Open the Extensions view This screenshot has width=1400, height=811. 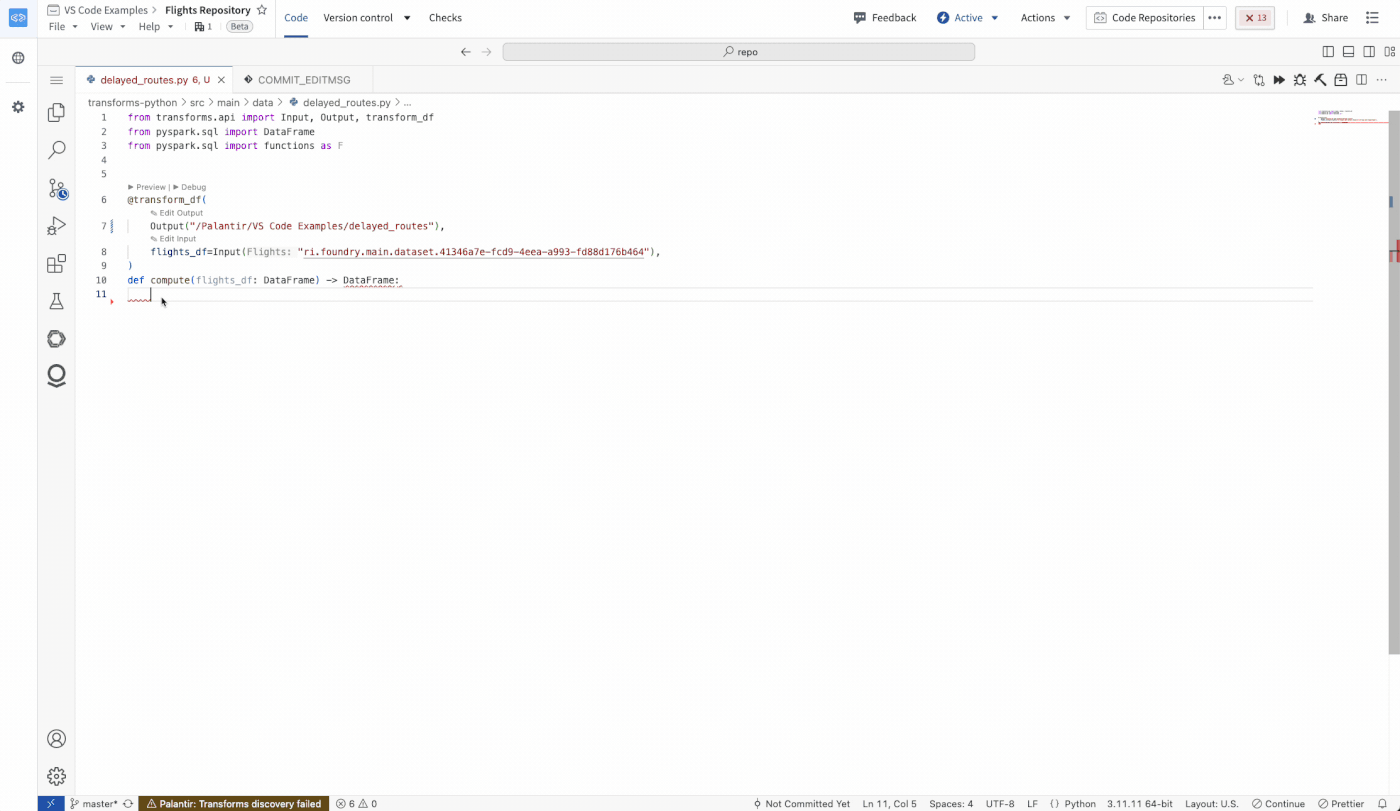coord(56,264)
